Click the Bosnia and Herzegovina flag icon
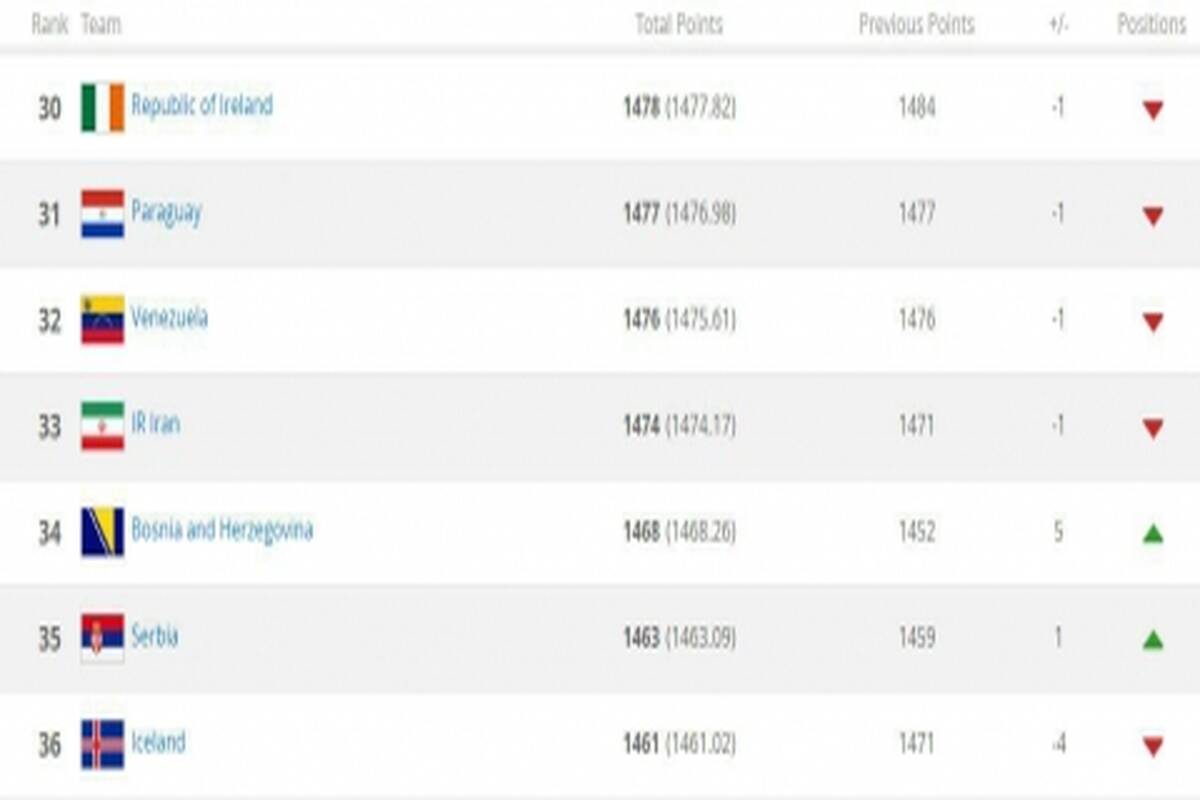Viewport: 1200px width, 800px height. [103, 532]
